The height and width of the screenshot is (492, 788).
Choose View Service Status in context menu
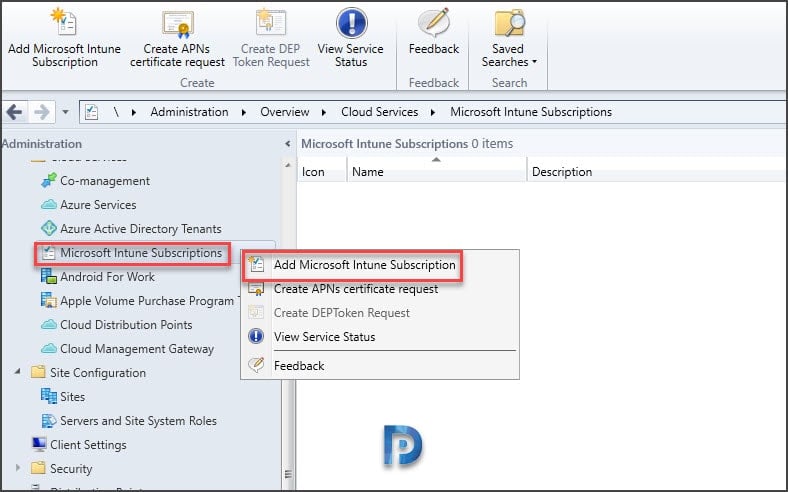pos(324,337)
